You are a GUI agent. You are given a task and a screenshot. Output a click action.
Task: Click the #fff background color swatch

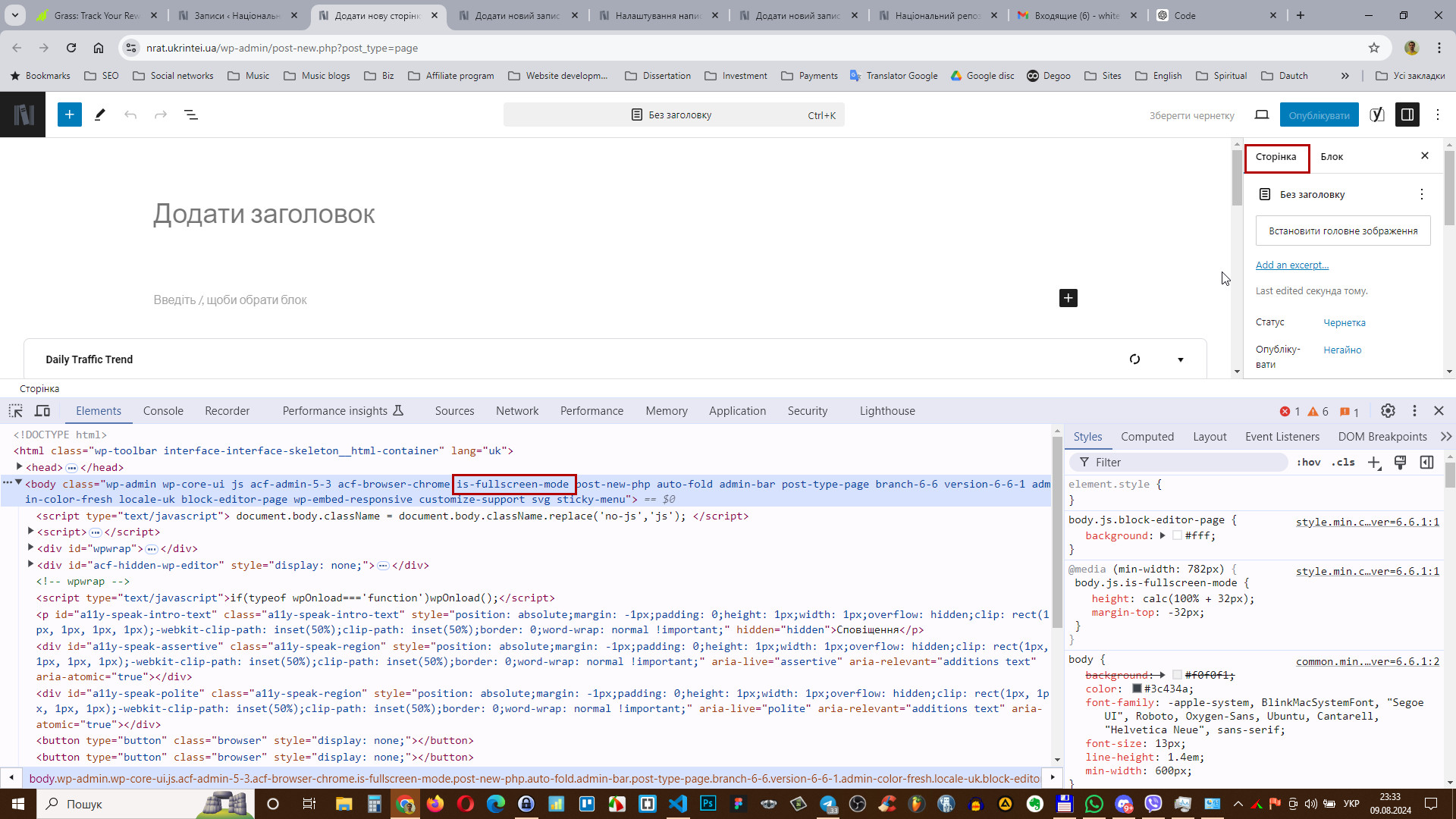[1177, 535]
